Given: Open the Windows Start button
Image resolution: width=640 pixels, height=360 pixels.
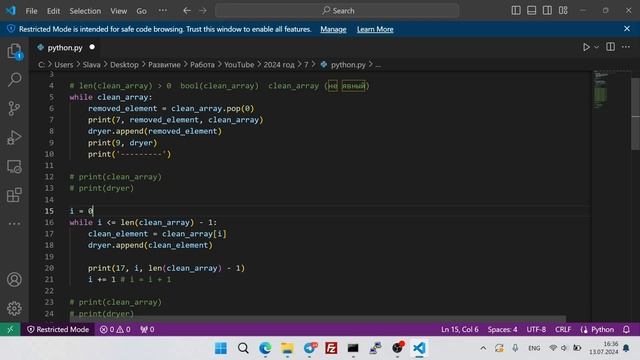Looking at the screenshot, I should tap(221, 348).
